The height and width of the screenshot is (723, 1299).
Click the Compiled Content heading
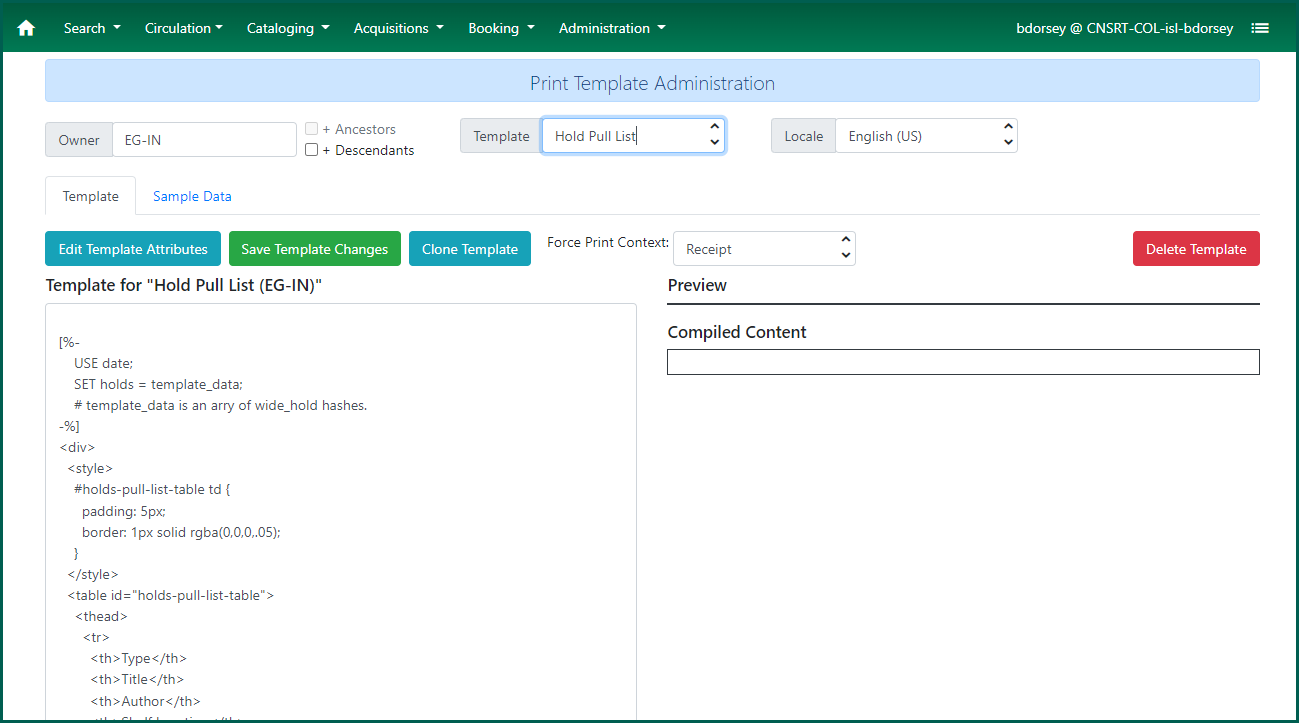[737, 332]
